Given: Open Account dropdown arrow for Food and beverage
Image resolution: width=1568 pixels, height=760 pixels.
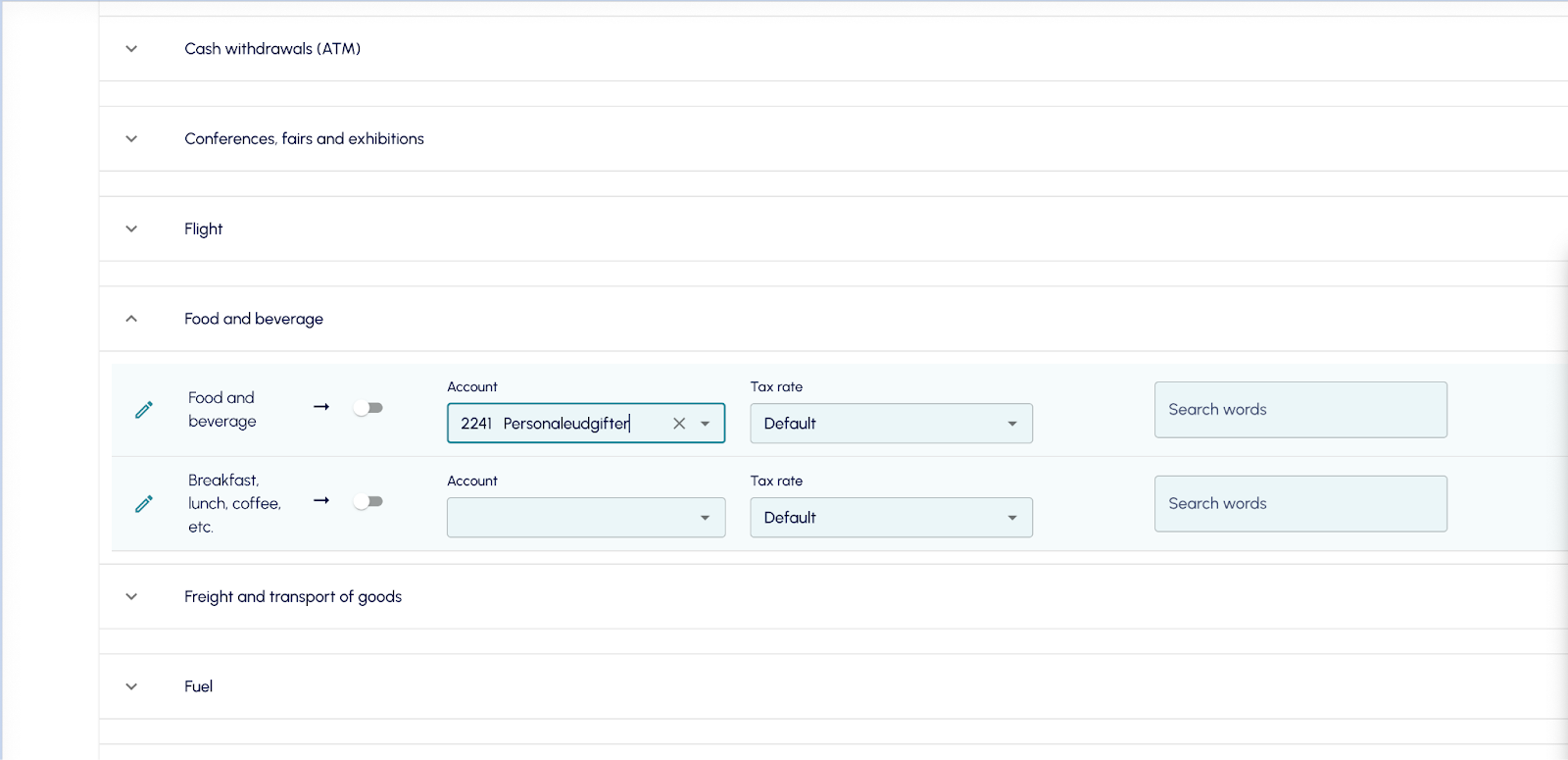Looking at the screenshot, I should 706,424.
